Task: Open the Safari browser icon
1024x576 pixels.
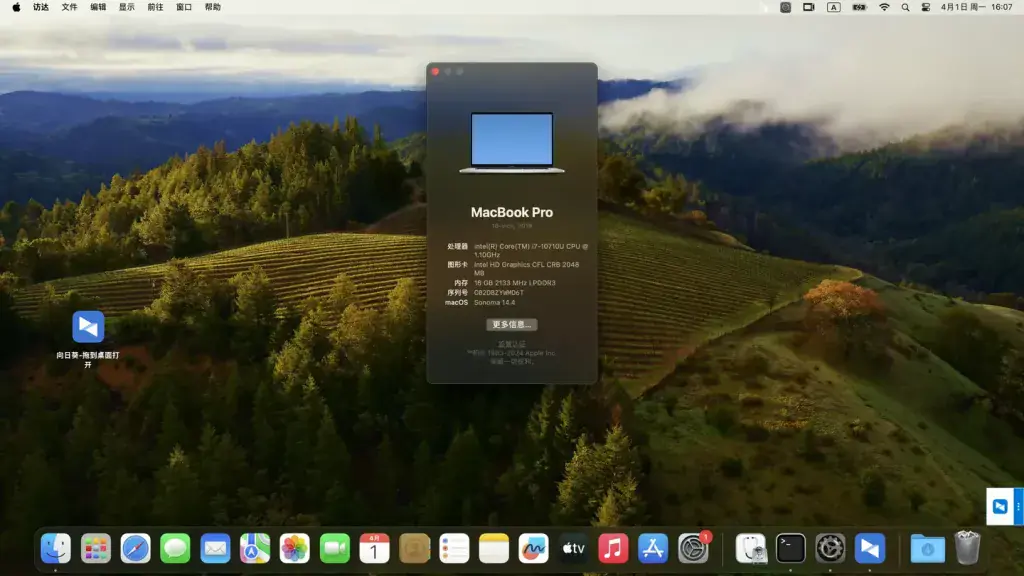Action: click(135, 548)
